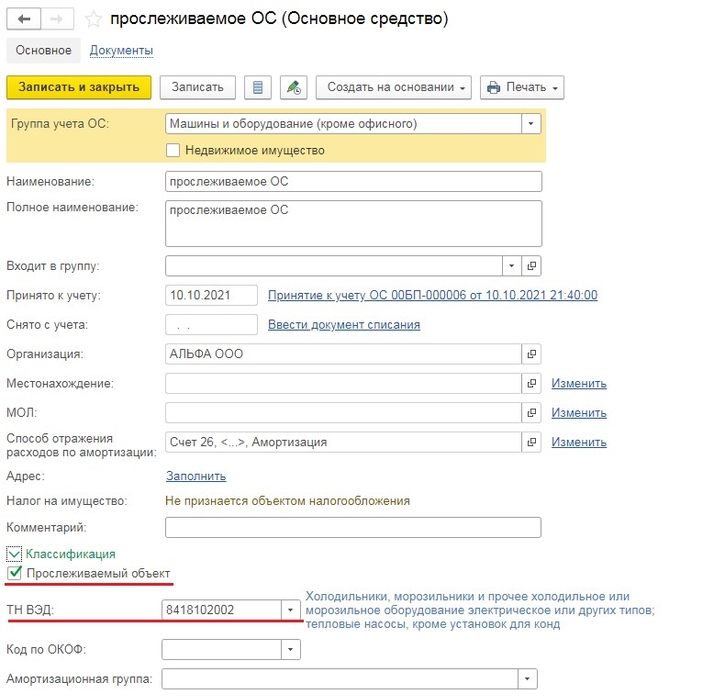Enable the Недвижимое имущество checkbox

pyautogui.click(x=173, y=150)
